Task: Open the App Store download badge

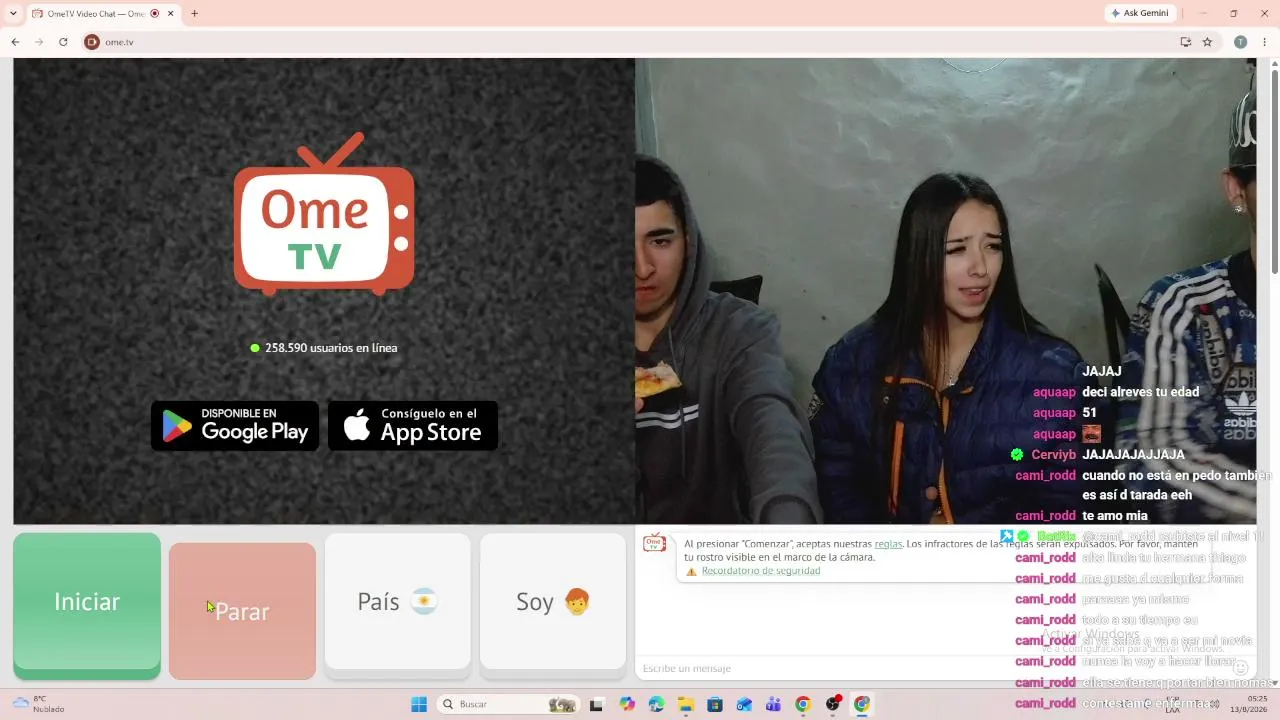Action: point(413,426)
